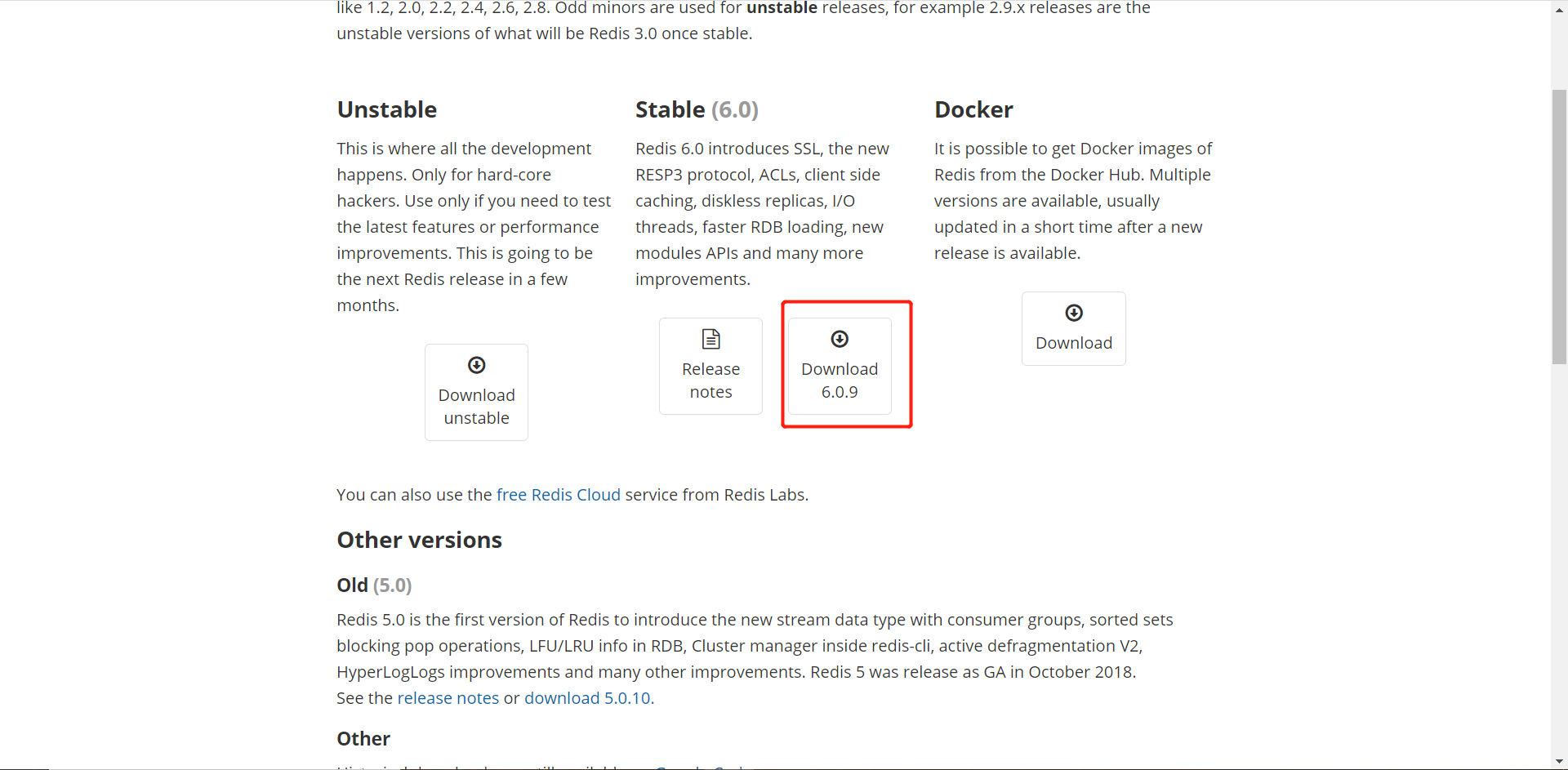1568x770 pixels.
Task: Click the Download unstable button
Action: point(476,392)
